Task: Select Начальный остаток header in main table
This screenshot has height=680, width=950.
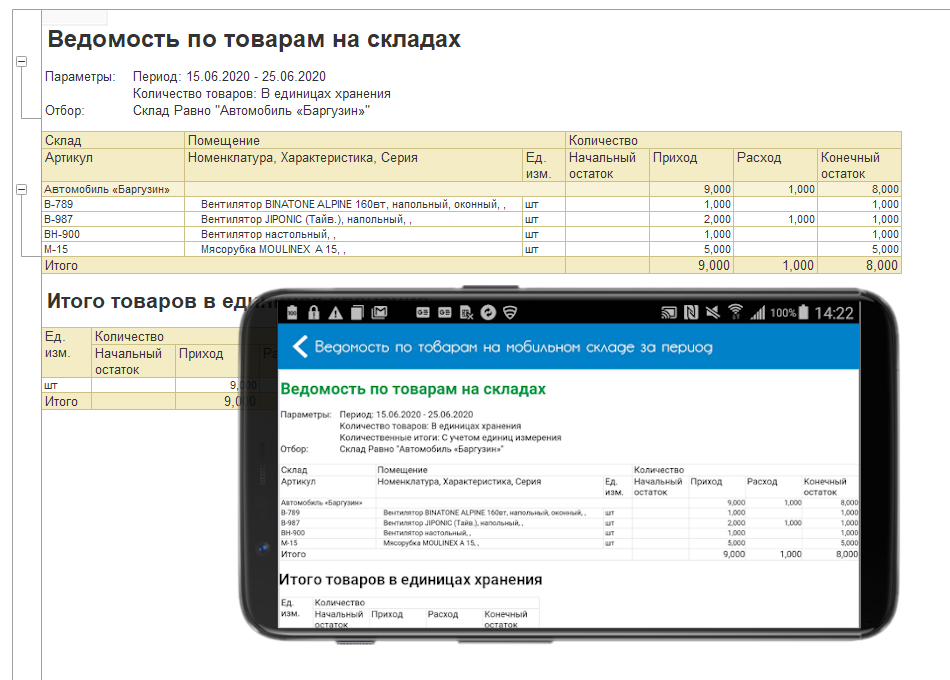Action: 607,165
